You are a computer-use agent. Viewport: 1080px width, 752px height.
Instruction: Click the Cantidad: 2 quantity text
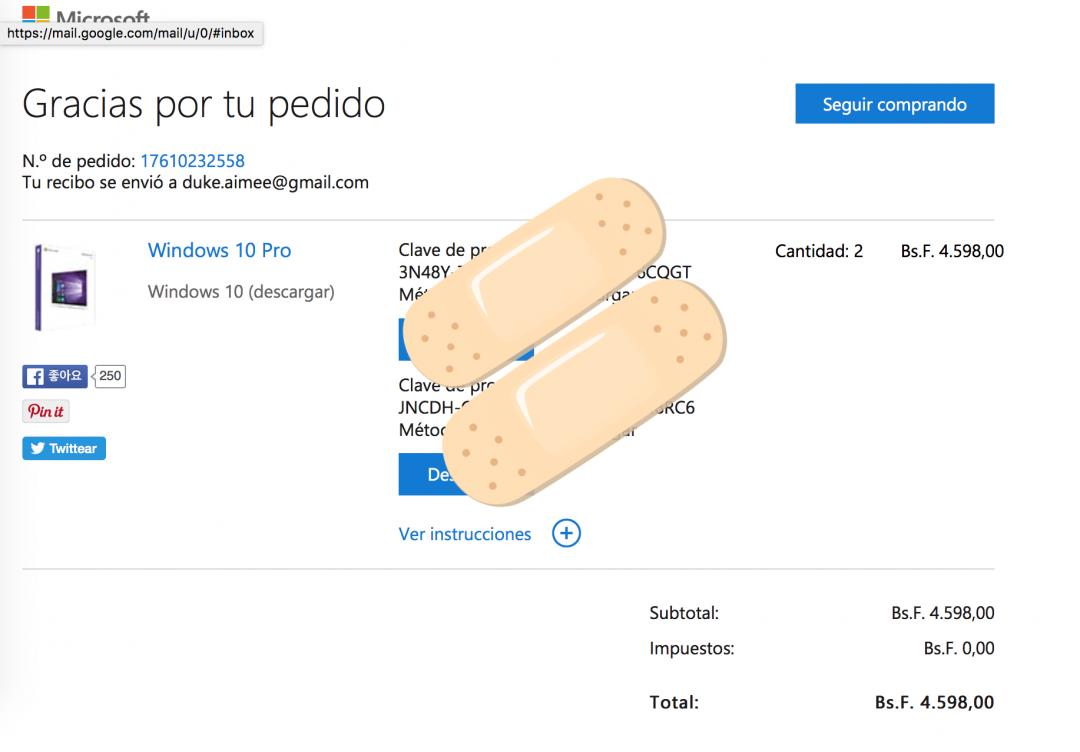tap(818, 251)
